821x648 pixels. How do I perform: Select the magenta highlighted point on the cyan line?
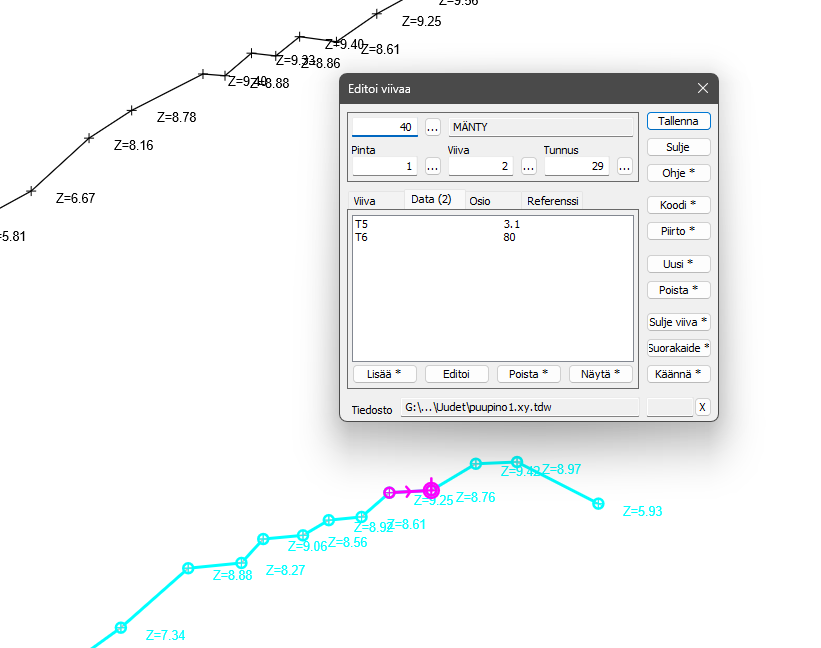(431, 490)
